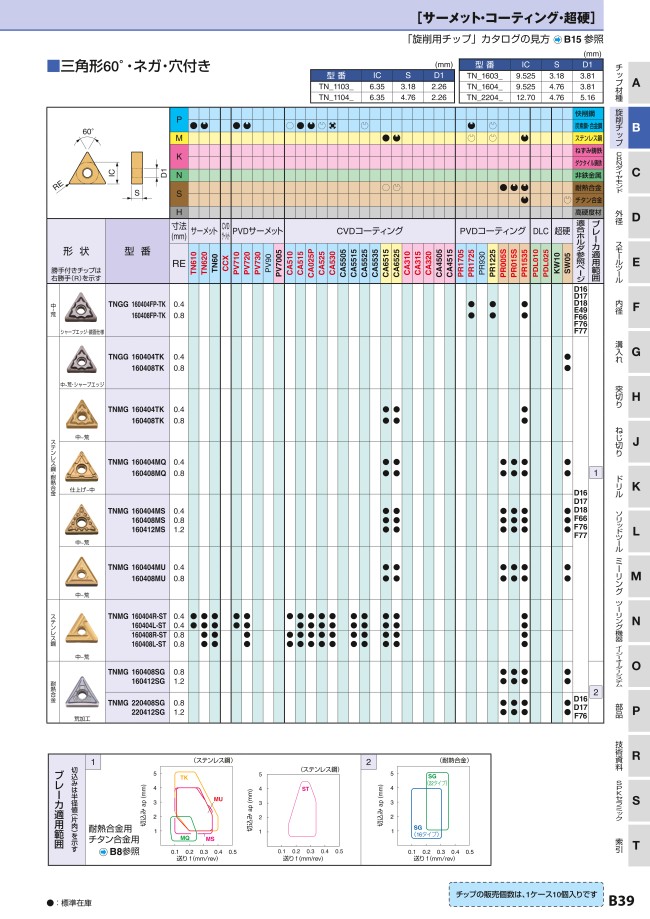Viewport: 650px width, 919px height.
Task: Click the CA6515 grade column header
Action: point(385,264)
